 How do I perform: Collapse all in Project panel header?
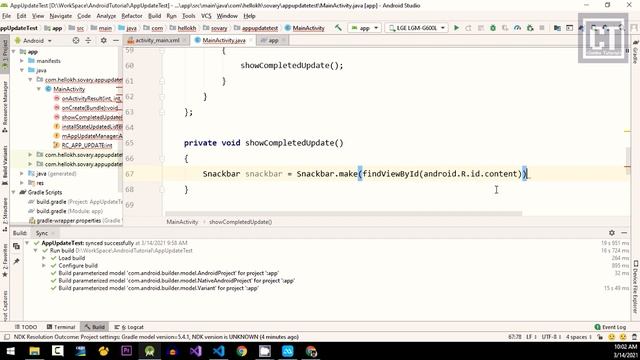[88, 40]
